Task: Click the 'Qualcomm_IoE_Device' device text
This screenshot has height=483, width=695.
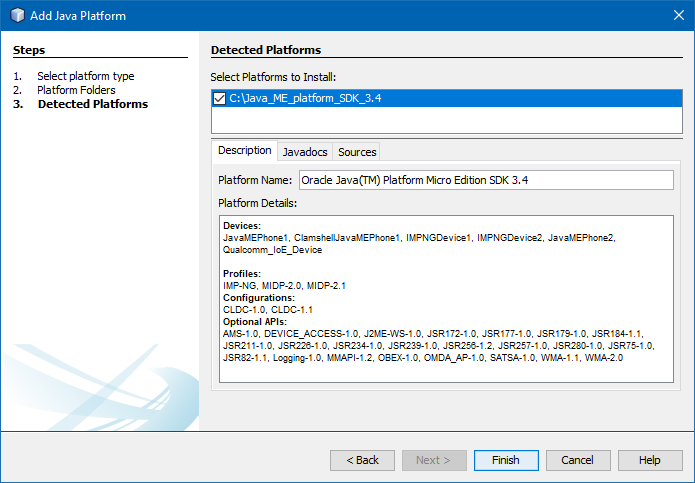Action: click(272, 250)
